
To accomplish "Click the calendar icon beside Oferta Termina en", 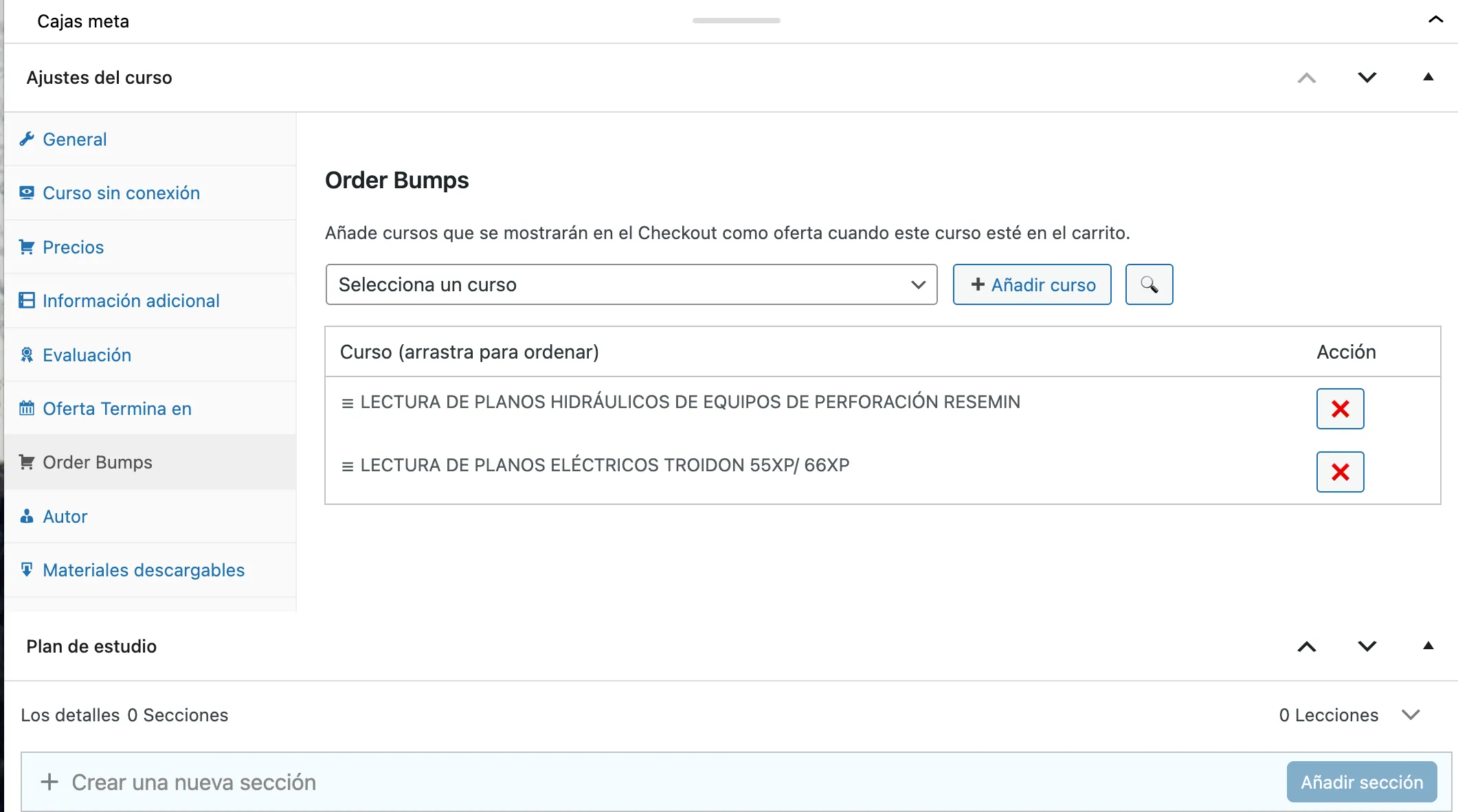I will click(x=27, y=409).
